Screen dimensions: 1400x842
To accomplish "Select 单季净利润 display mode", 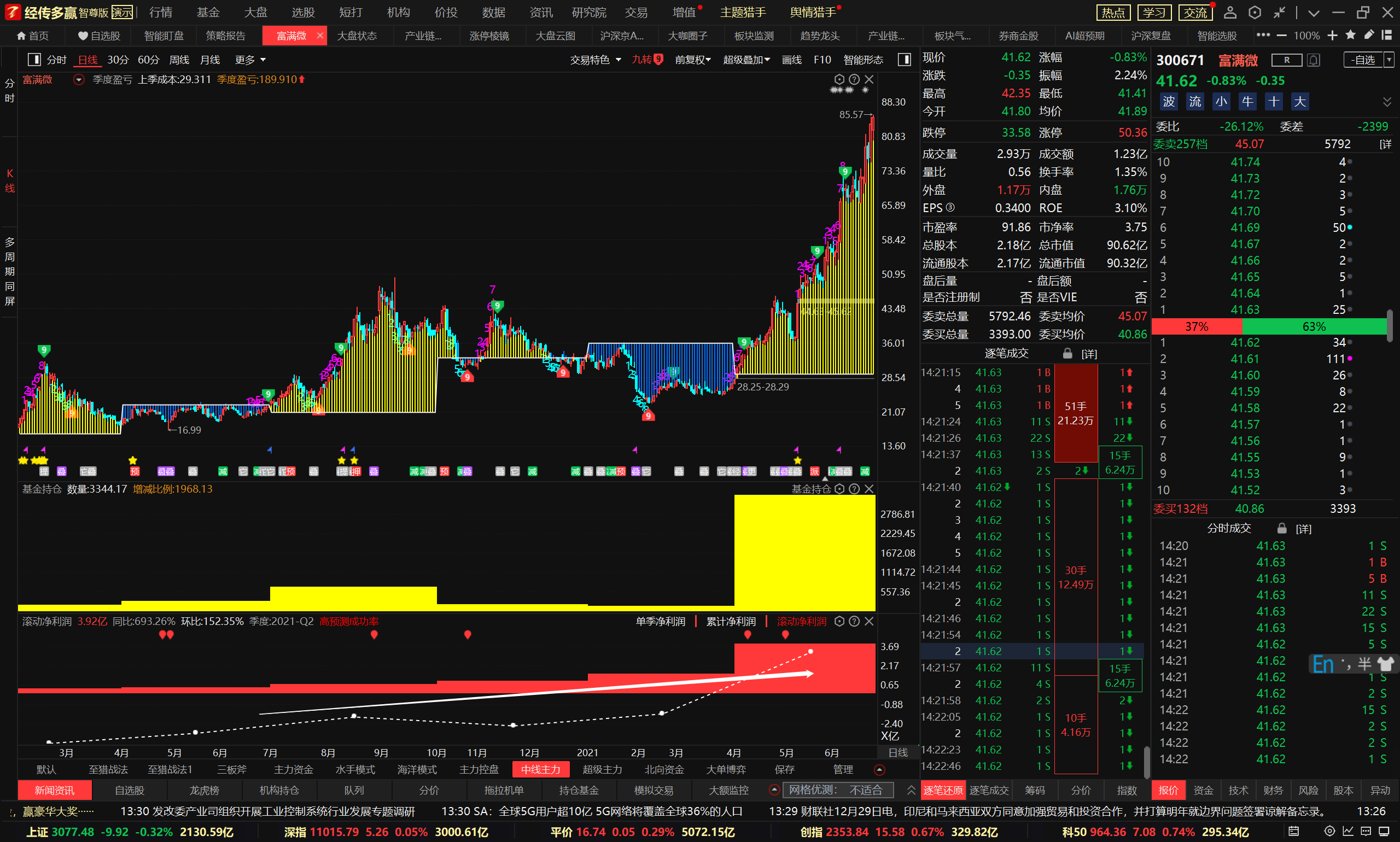I will [660, 621].
